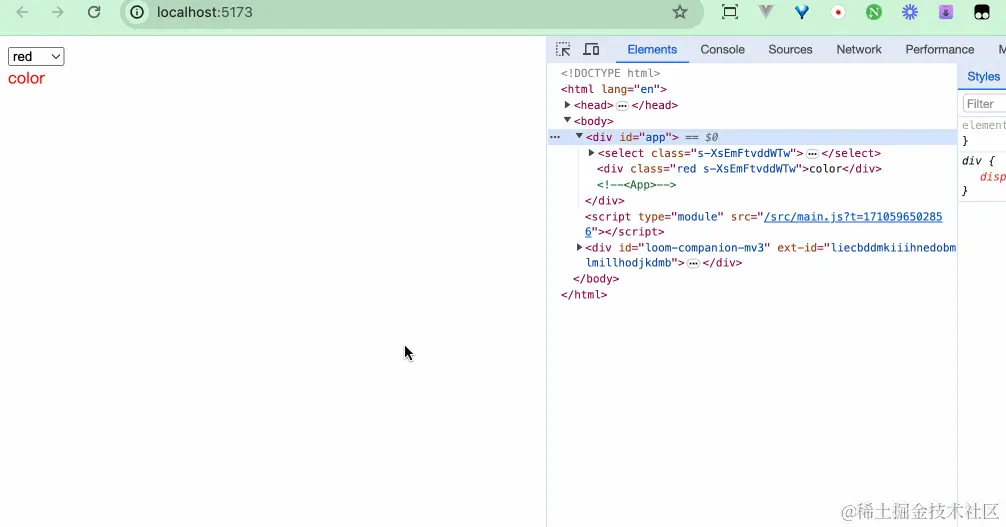Toggle the device toolbar in DevTools
Image resolution: width=1006 pixels, height=527 pixels.
(x=592, y=49)
